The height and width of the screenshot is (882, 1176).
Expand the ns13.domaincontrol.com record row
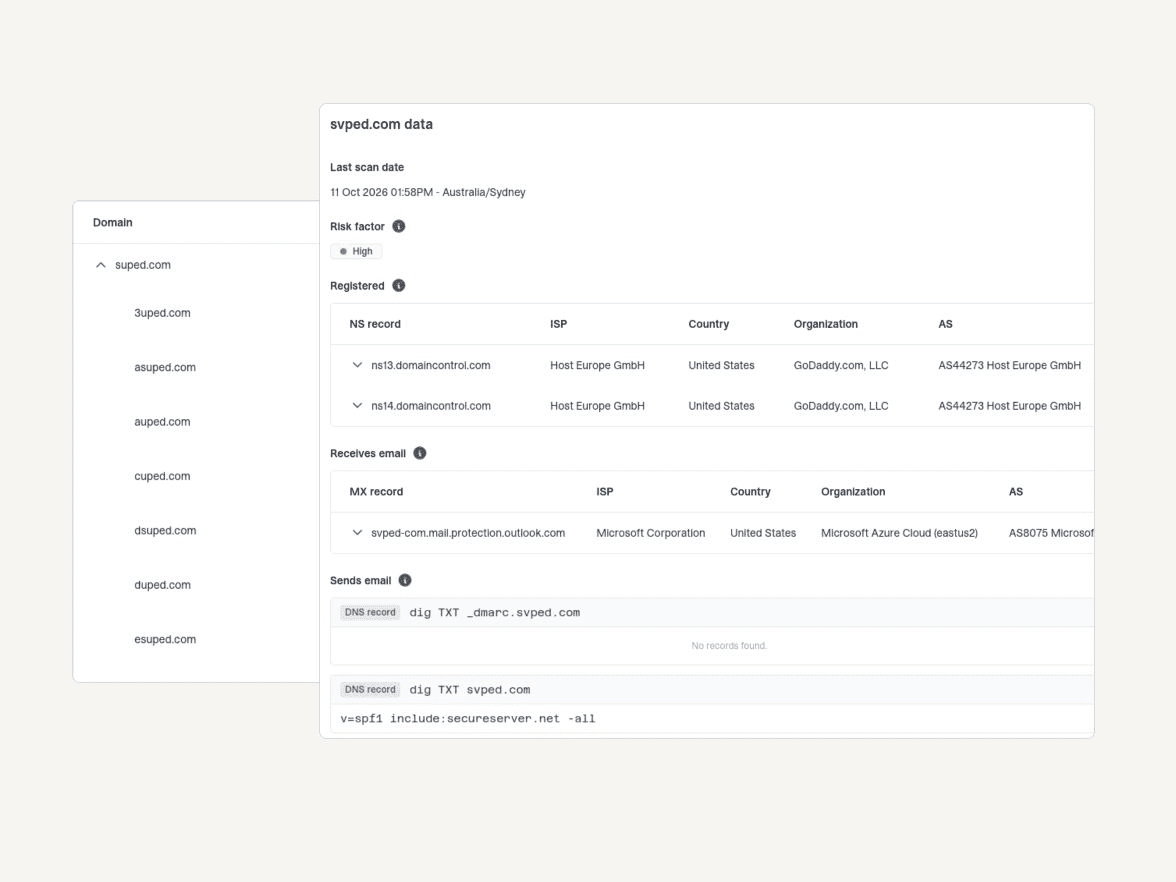(x=357, y=365)
